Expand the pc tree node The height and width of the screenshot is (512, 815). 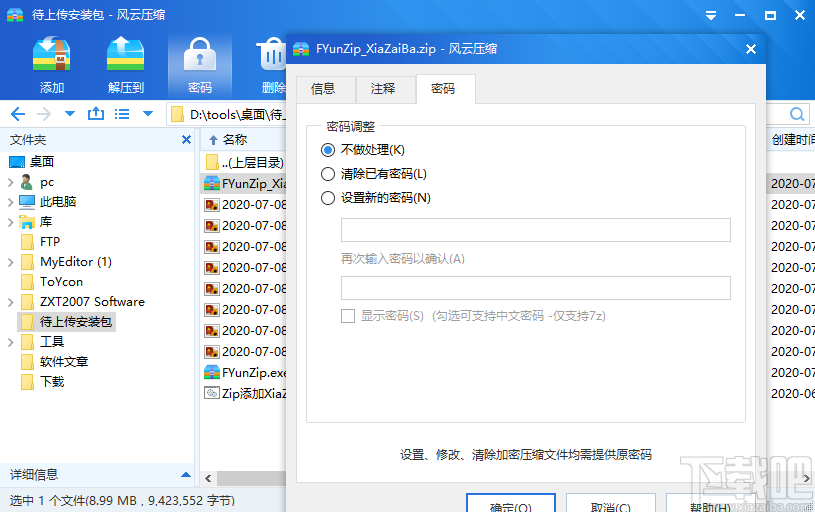[10, 182]
